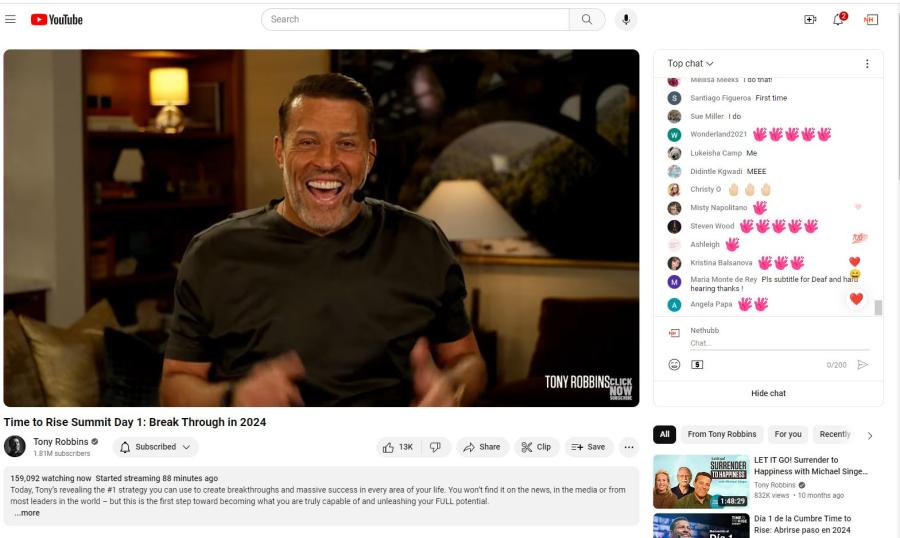
Task: Open Tony Robbins channel name link
Action: [61, 442]
